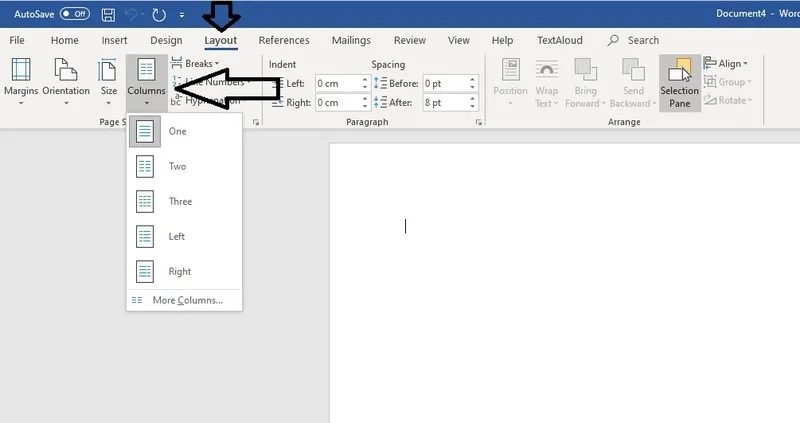Open the Selection Pane
The height and width of the screenshot is (423, 800).
coord(680,83)
